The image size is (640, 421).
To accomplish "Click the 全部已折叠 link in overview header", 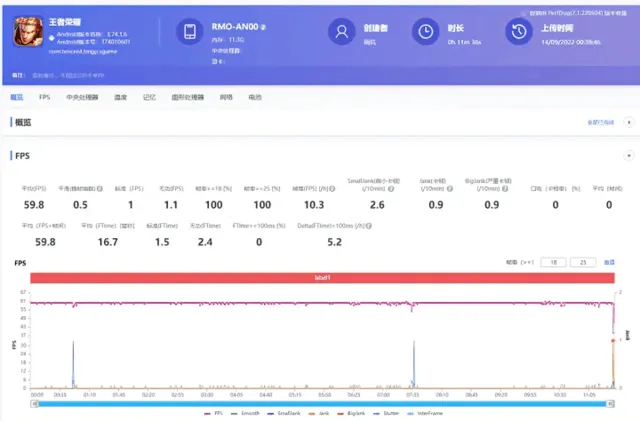I will [600, 122].
